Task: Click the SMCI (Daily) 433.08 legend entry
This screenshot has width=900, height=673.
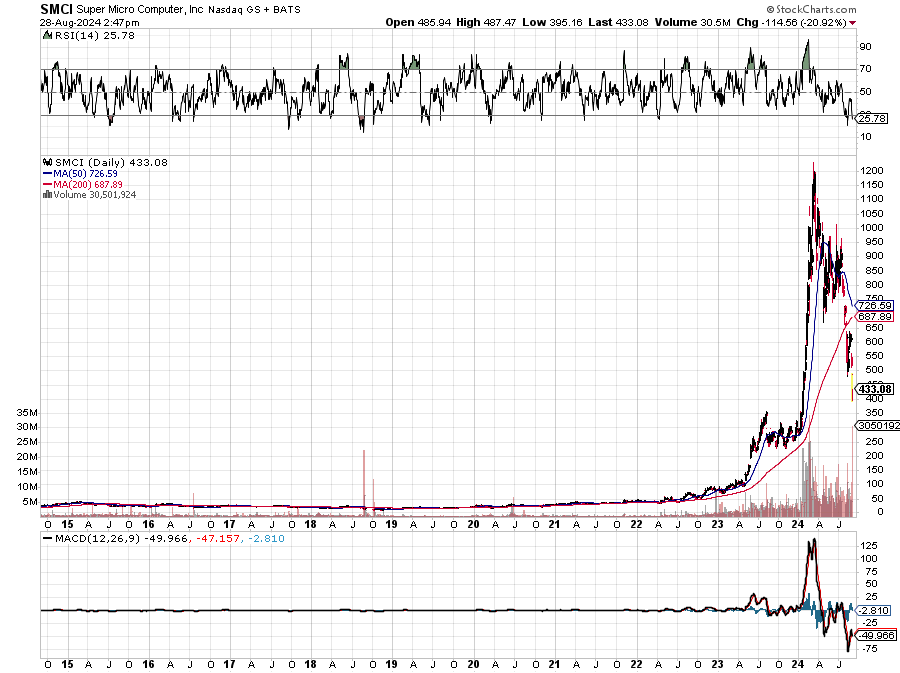Action: click(111, 162)
